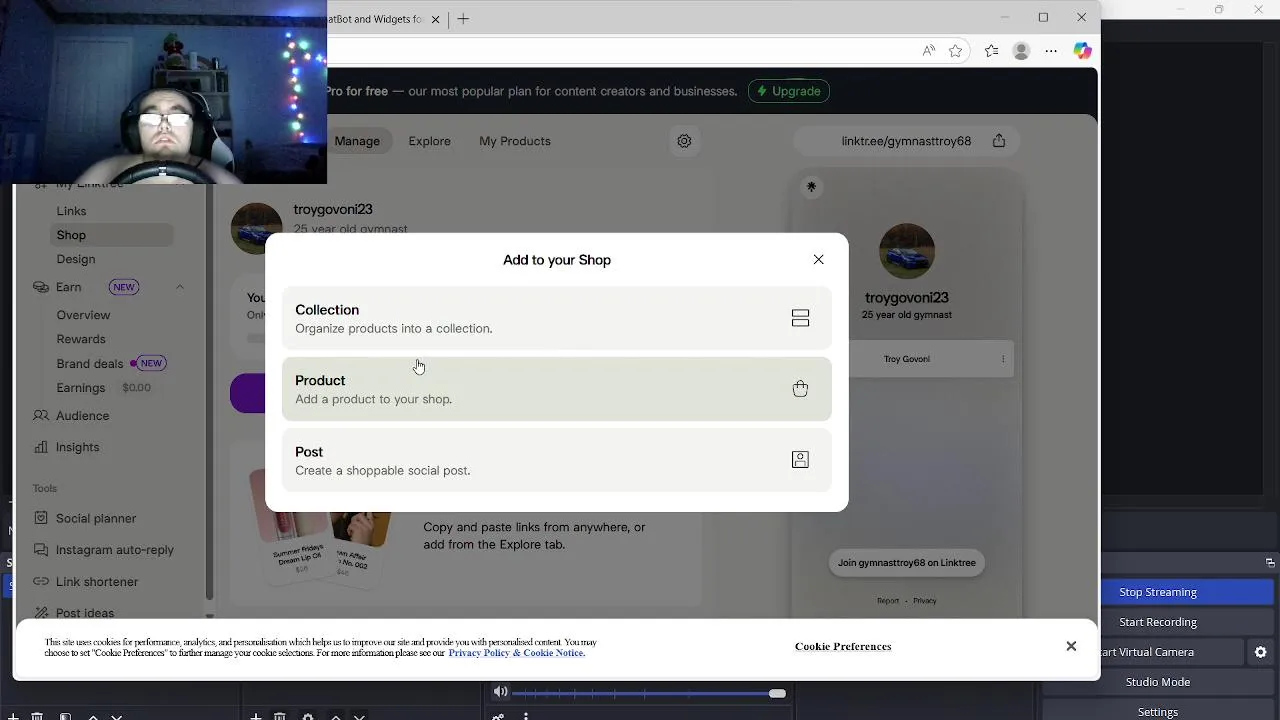Image resolution: width=1280 pixels, height=720 pixels.
Task: Click the Insights bar chart icon
Action: (x=41, y=447)
